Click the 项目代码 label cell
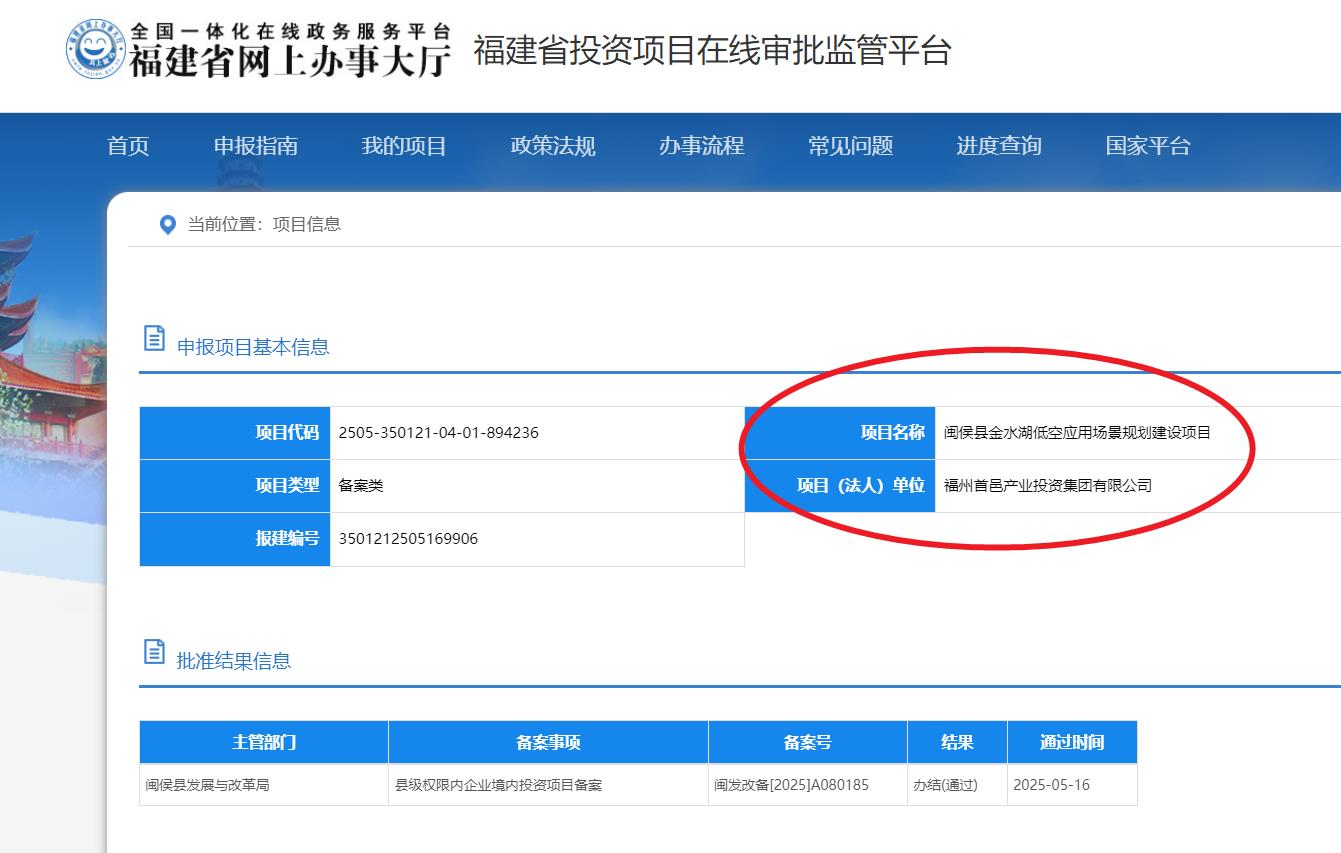This screenshot has width=1341, height=853. coord(235,433)
